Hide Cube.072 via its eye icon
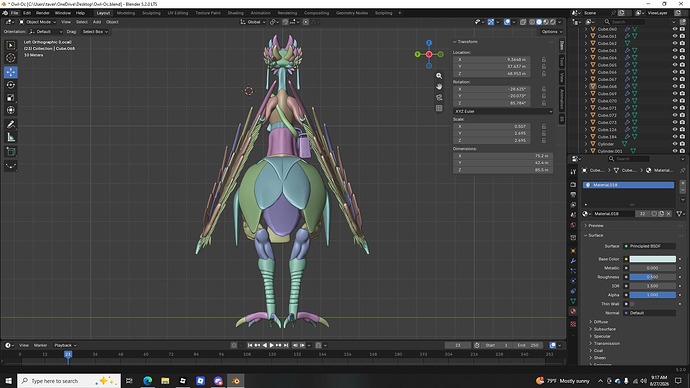 [675, 115]
